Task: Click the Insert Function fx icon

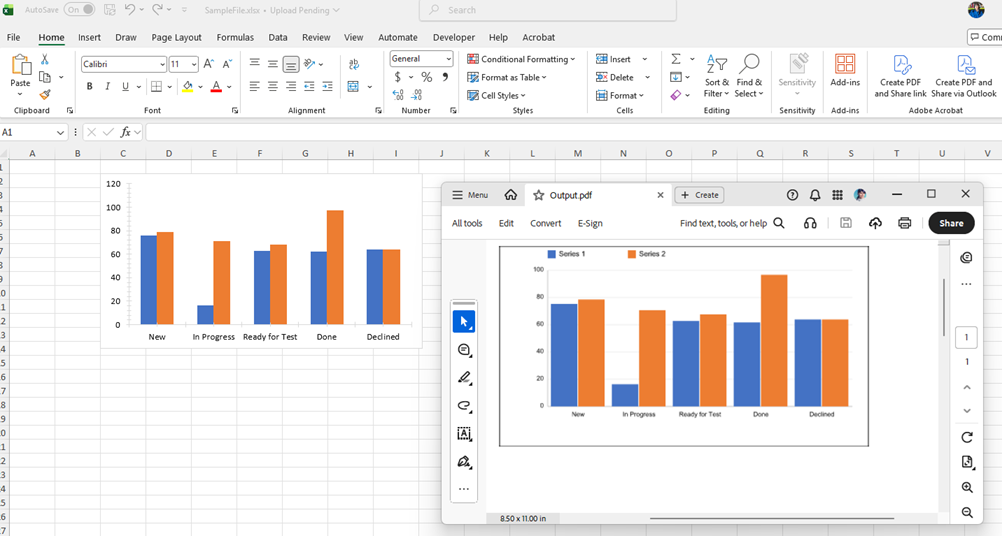Action: (126, 132)
